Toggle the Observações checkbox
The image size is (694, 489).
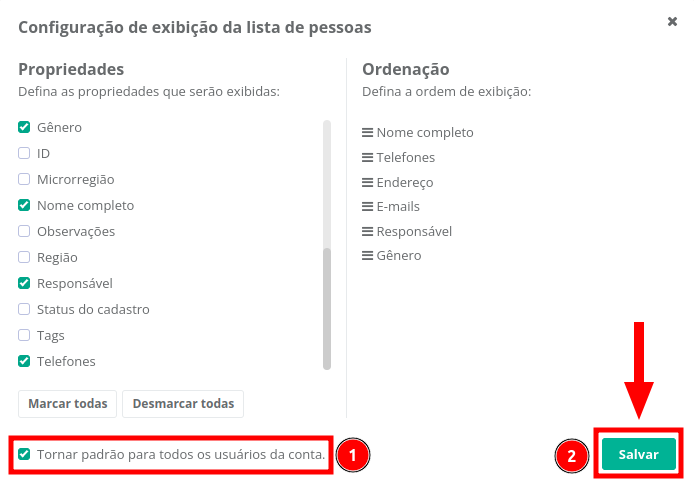click(x=25, y=231)
